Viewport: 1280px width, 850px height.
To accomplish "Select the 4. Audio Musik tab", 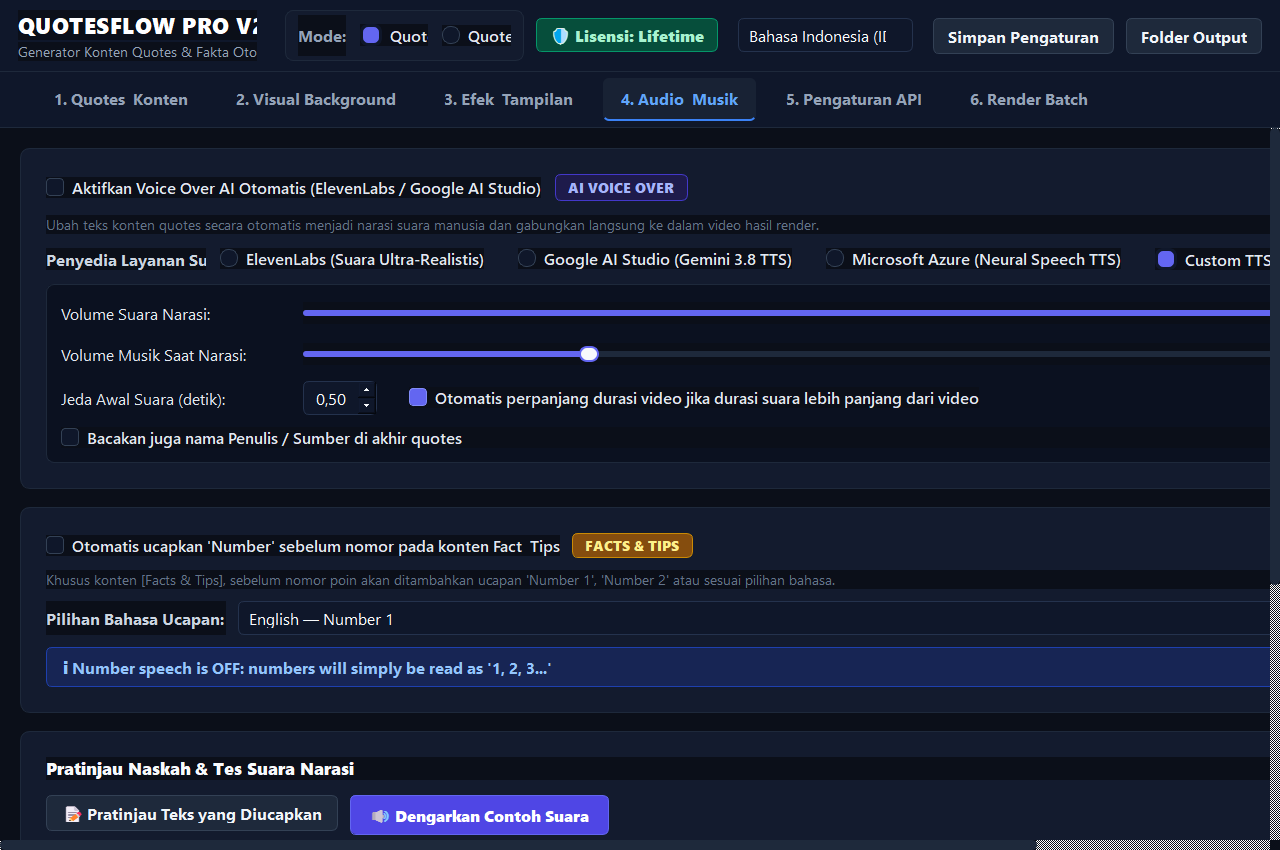I will click(679, 99).
